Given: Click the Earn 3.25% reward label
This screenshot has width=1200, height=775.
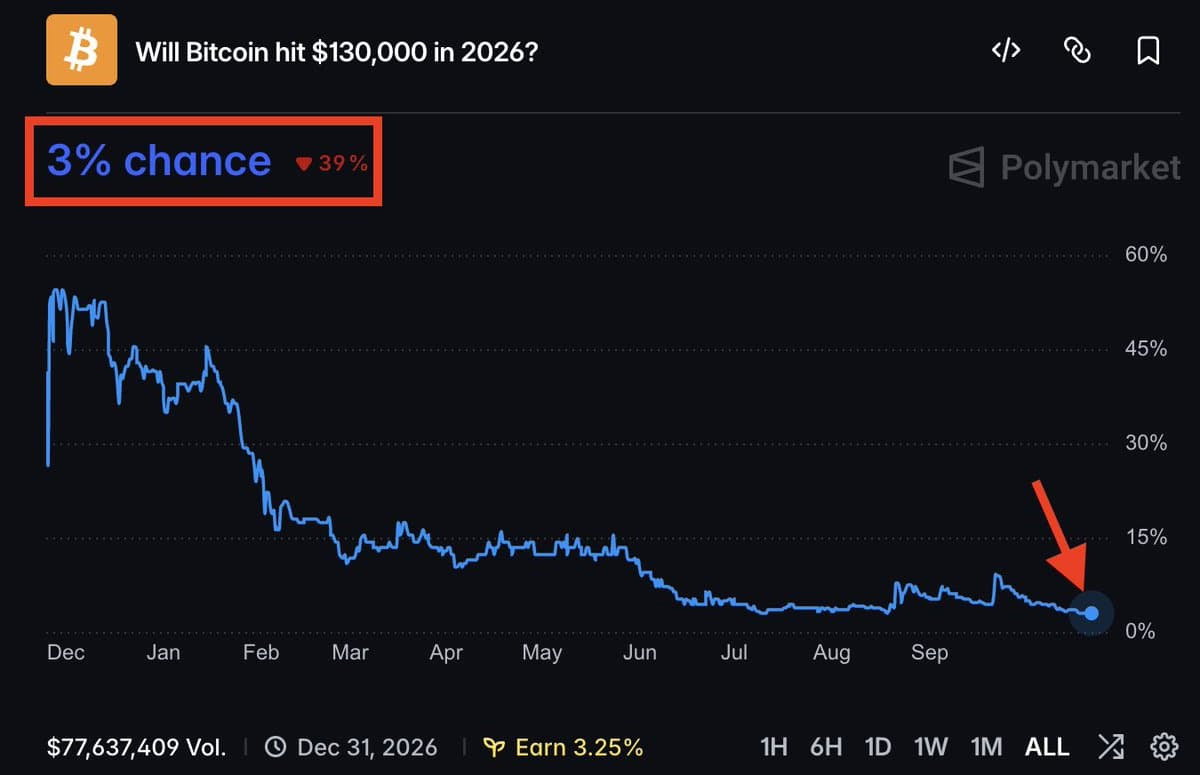Looking at the screenshot, I should (x=579, y=747).
